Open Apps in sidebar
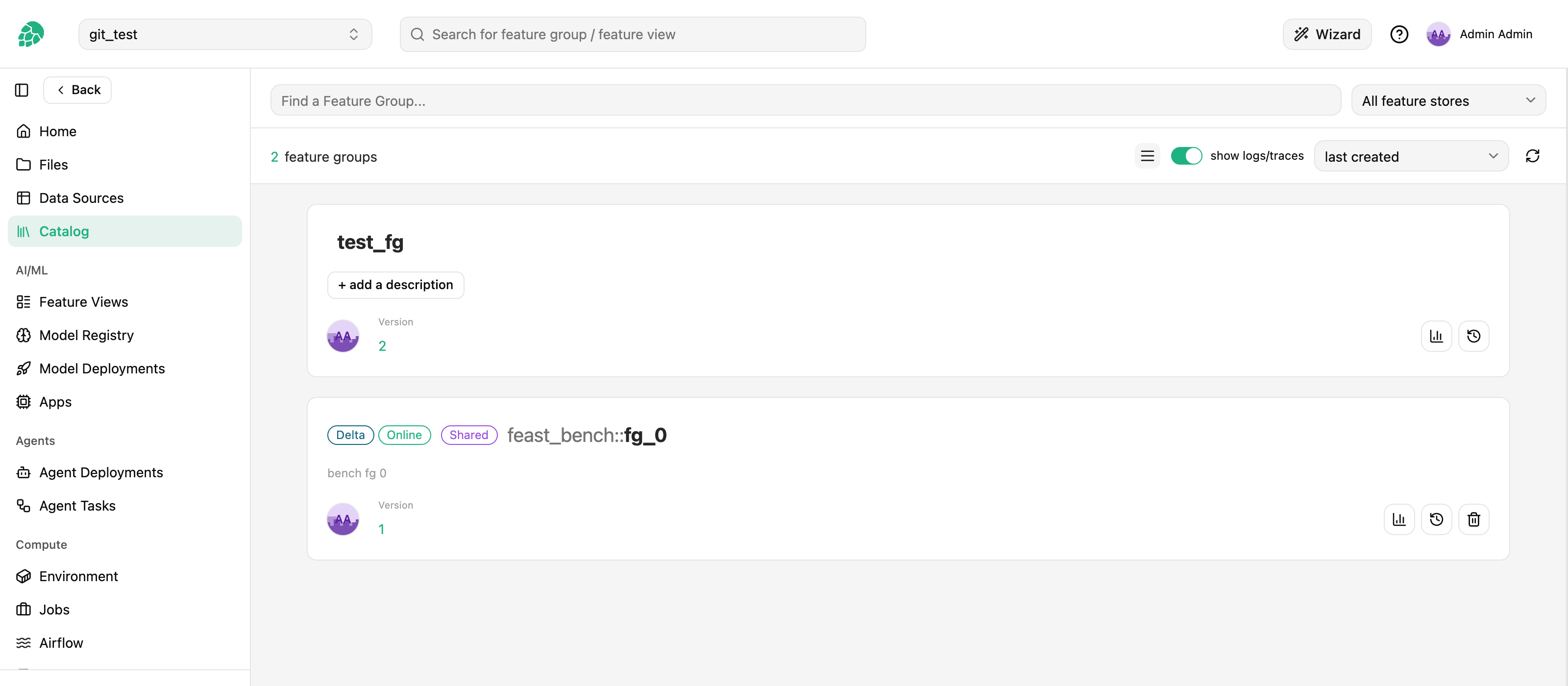The height and width of the screenshot is (686, 1568). coord(125,402)
